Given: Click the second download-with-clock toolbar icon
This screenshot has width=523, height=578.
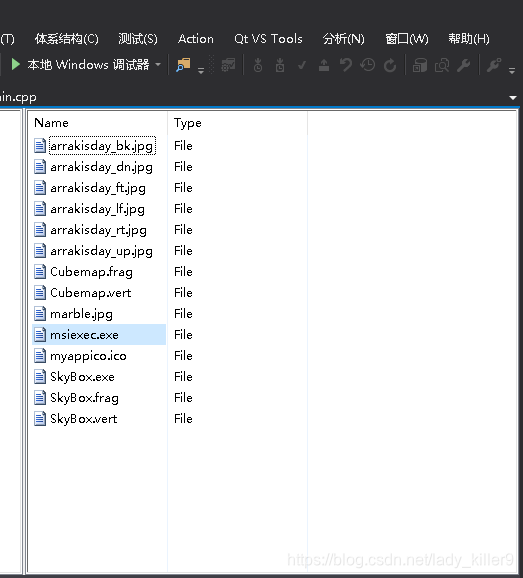Looking at the screenshot, I should point(280,65).
